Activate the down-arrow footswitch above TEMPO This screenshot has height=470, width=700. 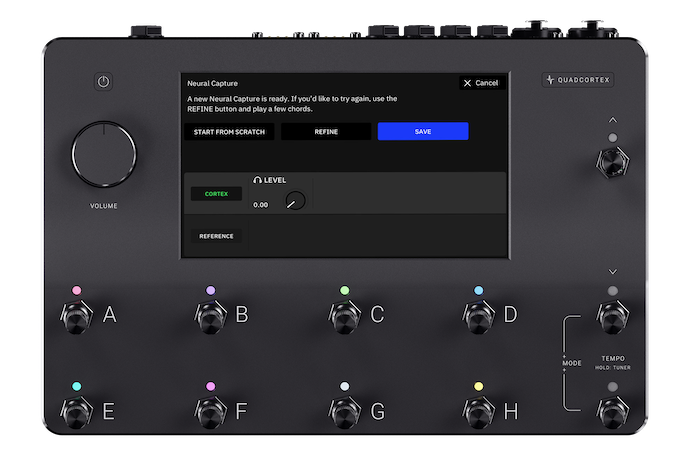(612, 316)
